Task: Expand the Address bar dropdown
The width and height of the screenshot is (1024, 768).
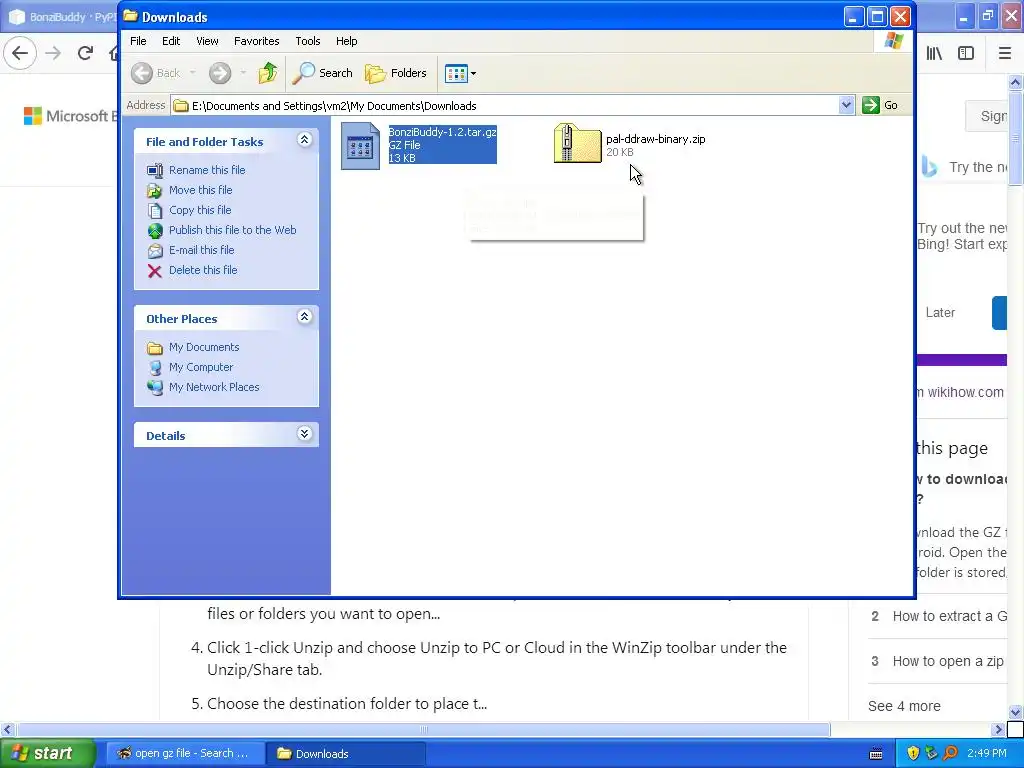Action: point(846,105)
